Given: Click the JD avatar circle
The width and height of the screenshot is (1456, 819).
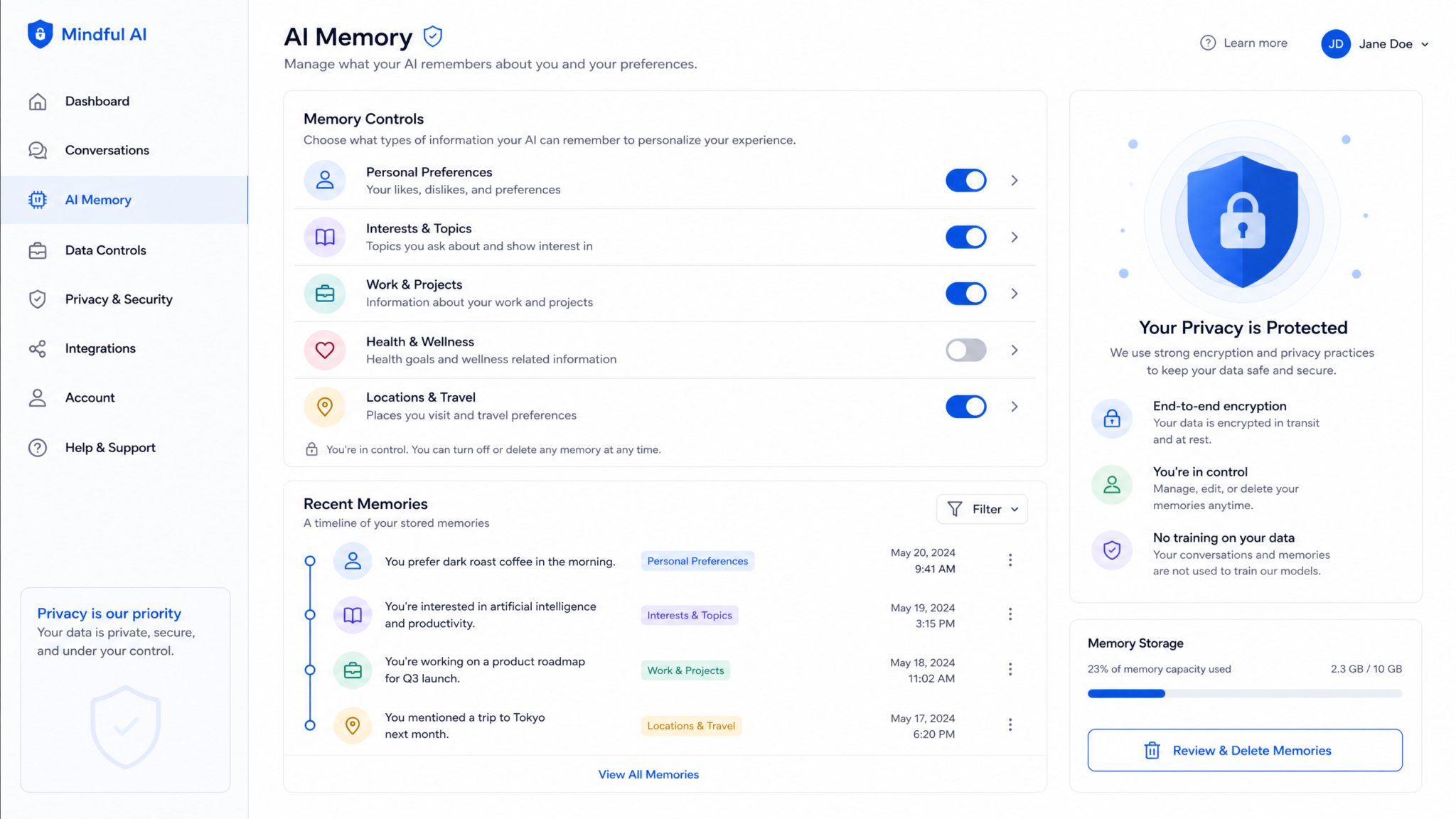Looking at the screenshot, I should click(1336, 43).
